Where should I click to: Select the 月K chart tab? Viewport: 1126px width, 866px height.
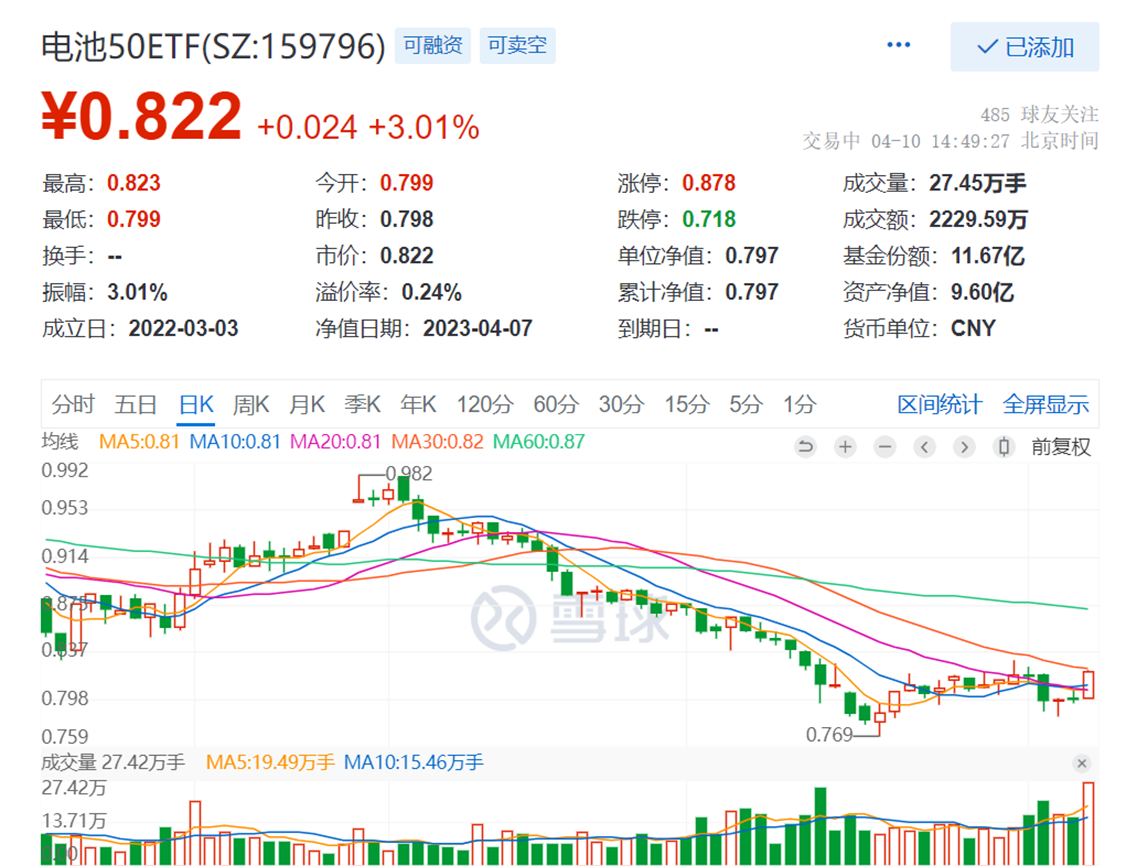point(307,404)
